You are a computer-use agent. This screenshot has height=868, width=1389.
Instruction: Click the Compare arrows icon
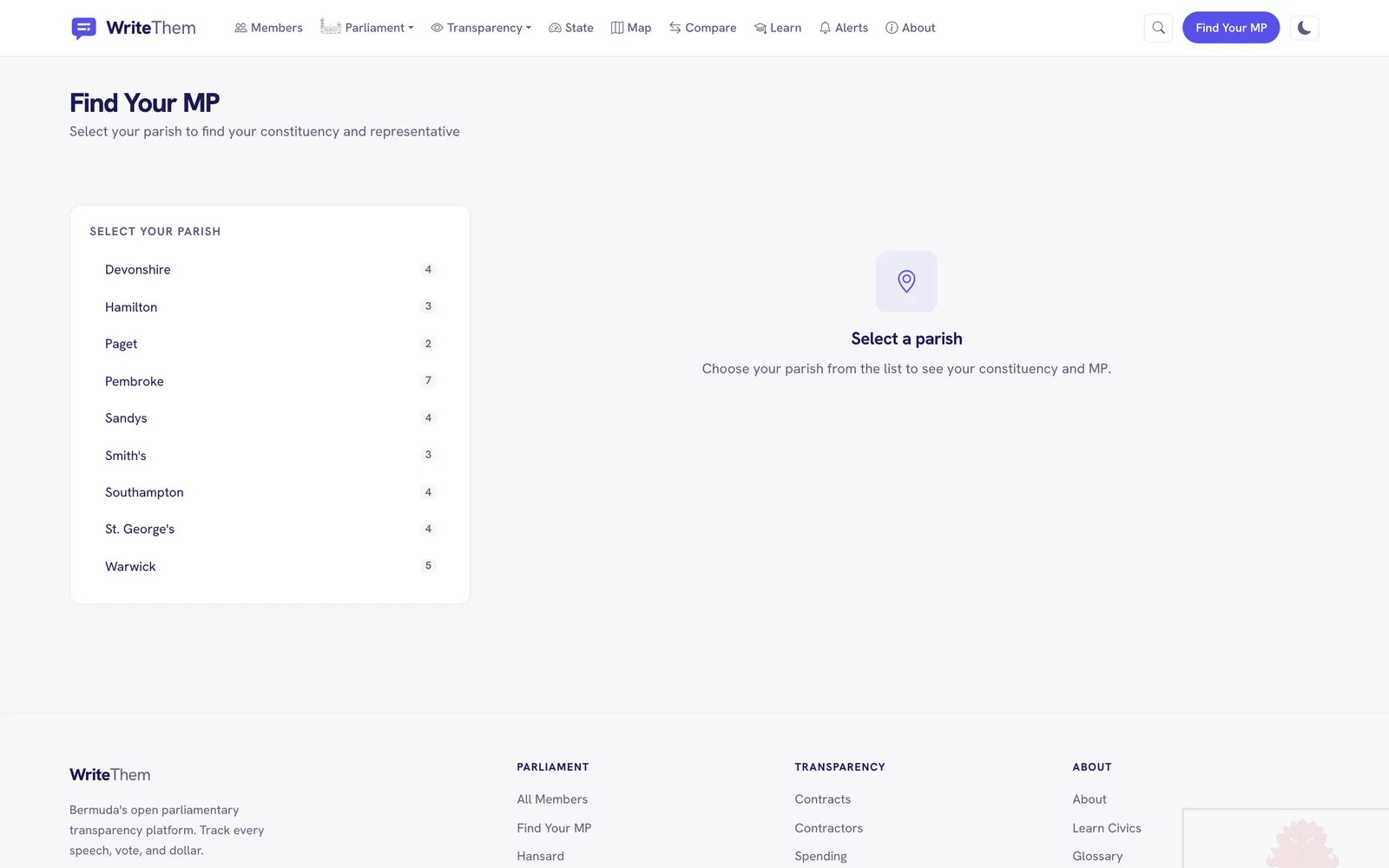pos(675,28)
